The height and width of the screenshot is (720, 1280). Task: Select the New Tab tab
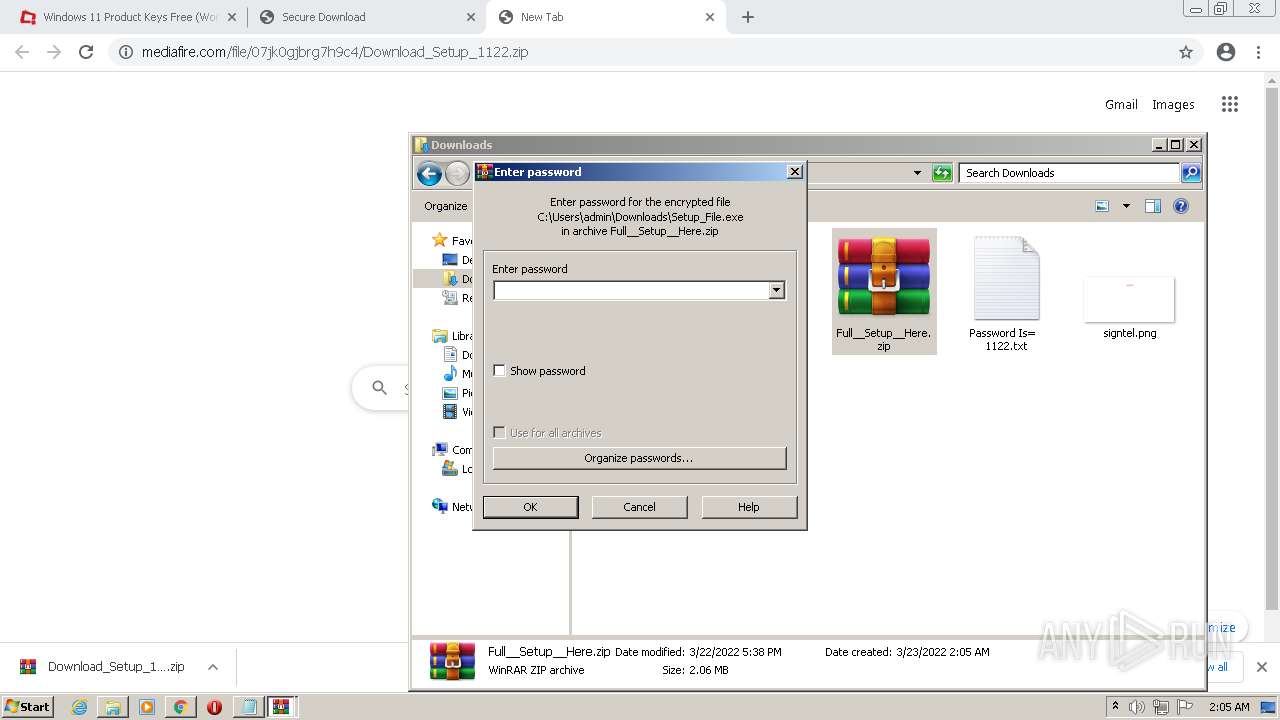tap(606, 17)
